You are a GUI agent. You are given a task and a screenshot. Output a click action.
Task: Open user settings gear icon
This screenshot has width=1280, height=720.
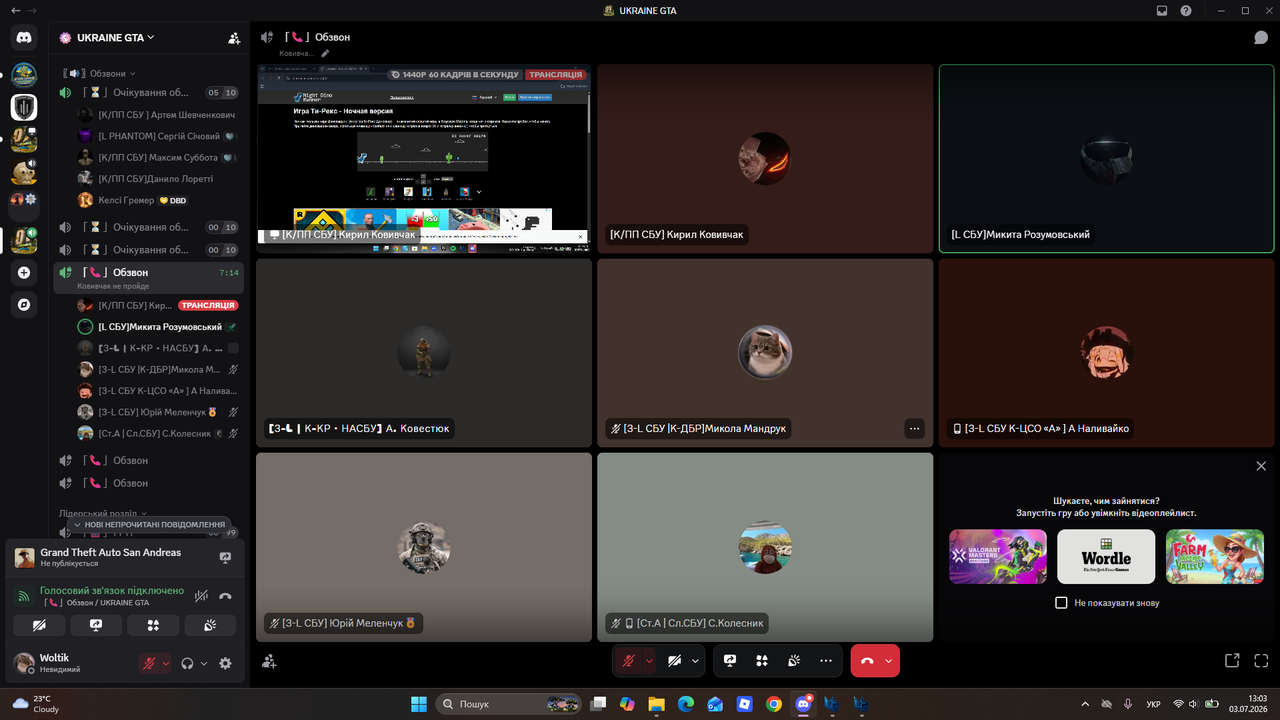coord(225,663)
